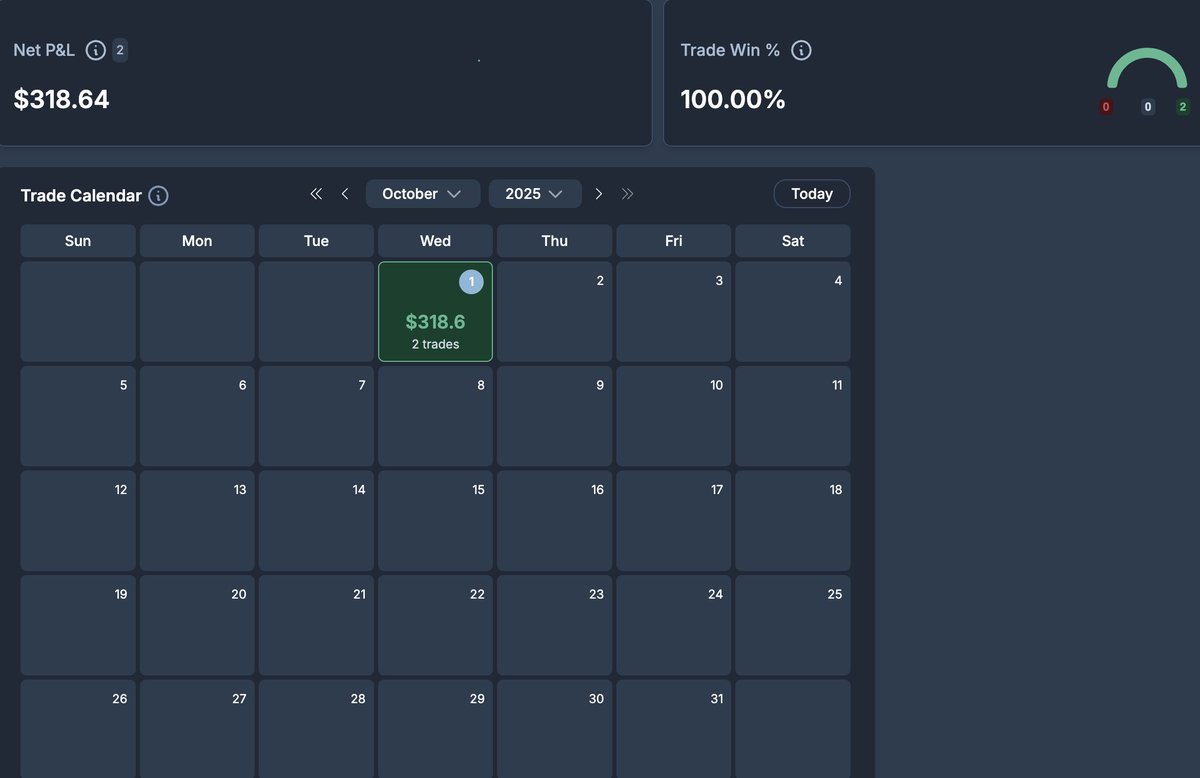Select October 16 in the calendar

tap(554, 521)
